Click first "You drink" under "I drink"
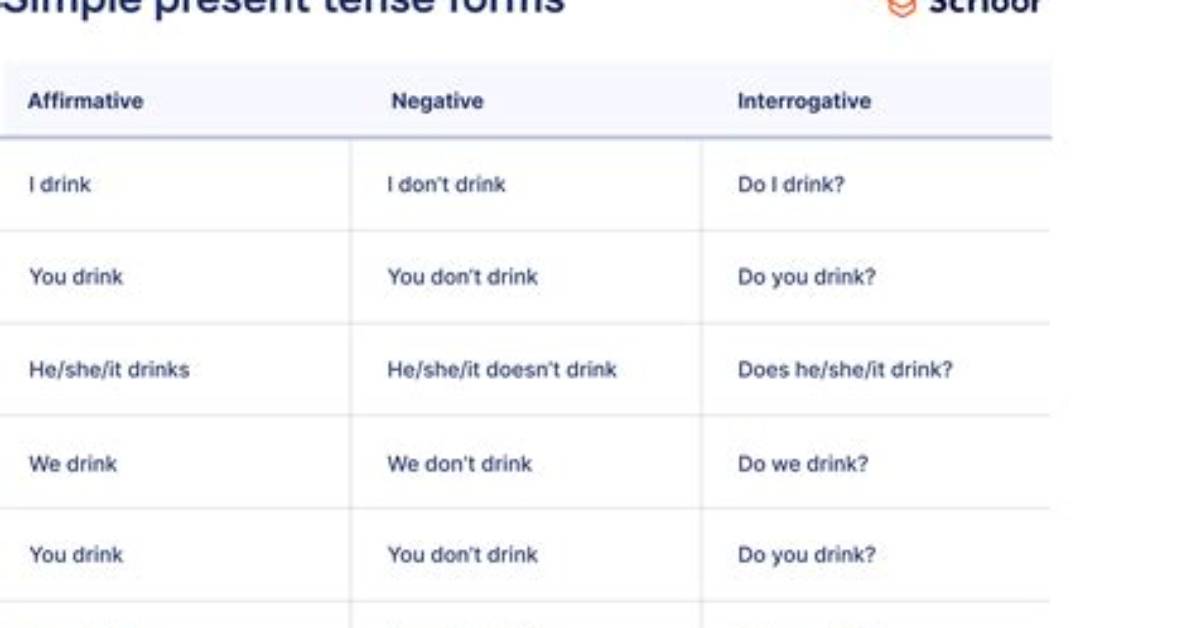 76,277
